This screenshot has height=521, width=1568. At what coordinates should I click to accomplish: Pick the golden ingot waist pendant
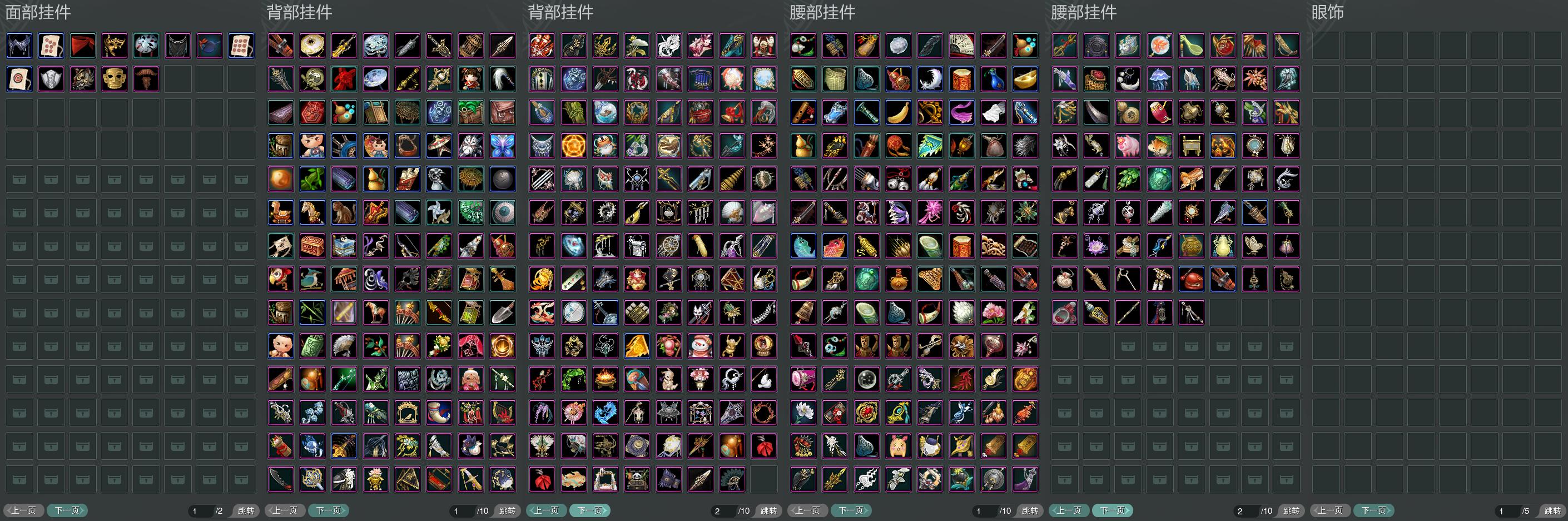click(1025, 79)
